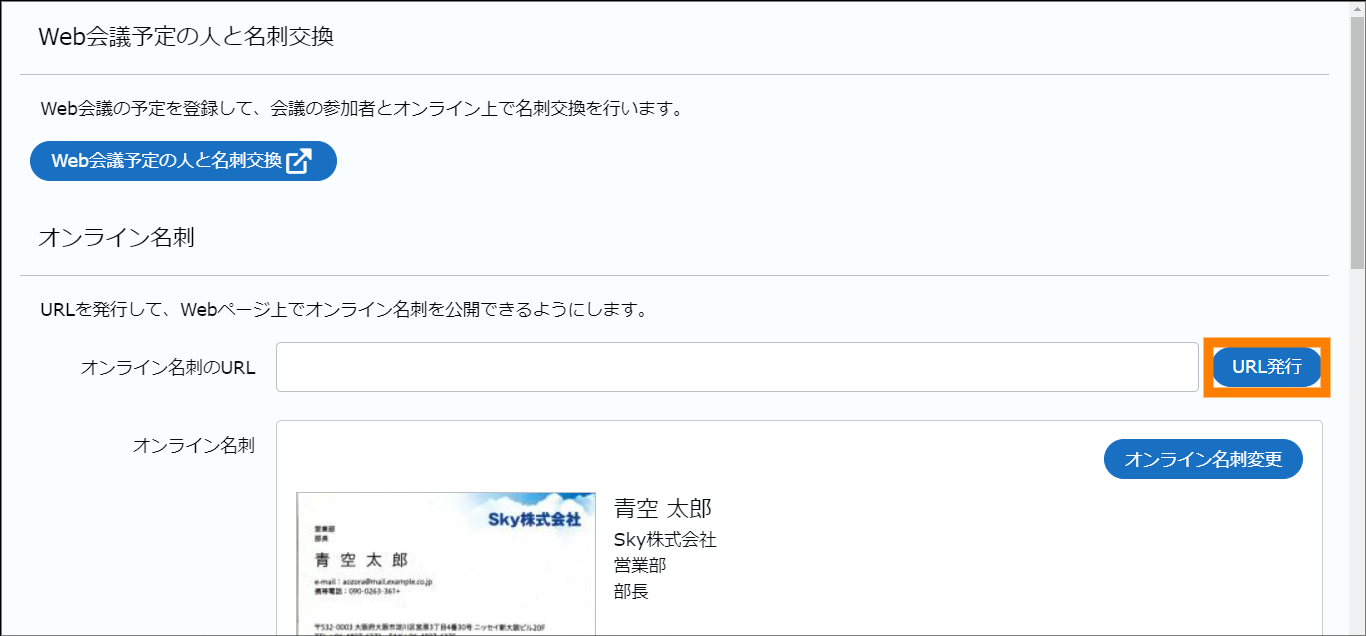Click the Web会議の予定を登録して description sentence
Viewport: 1366px width, 636px height.
pos(362,108)
